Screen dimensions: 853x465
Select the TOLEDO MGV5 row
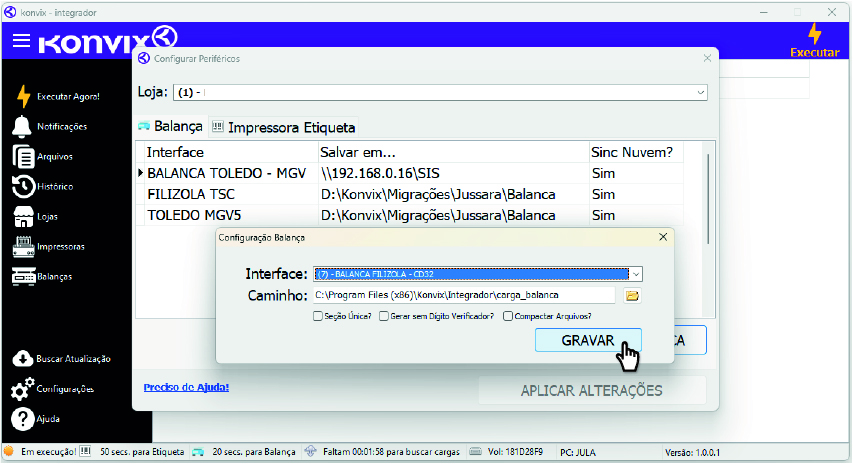point(409,216)
